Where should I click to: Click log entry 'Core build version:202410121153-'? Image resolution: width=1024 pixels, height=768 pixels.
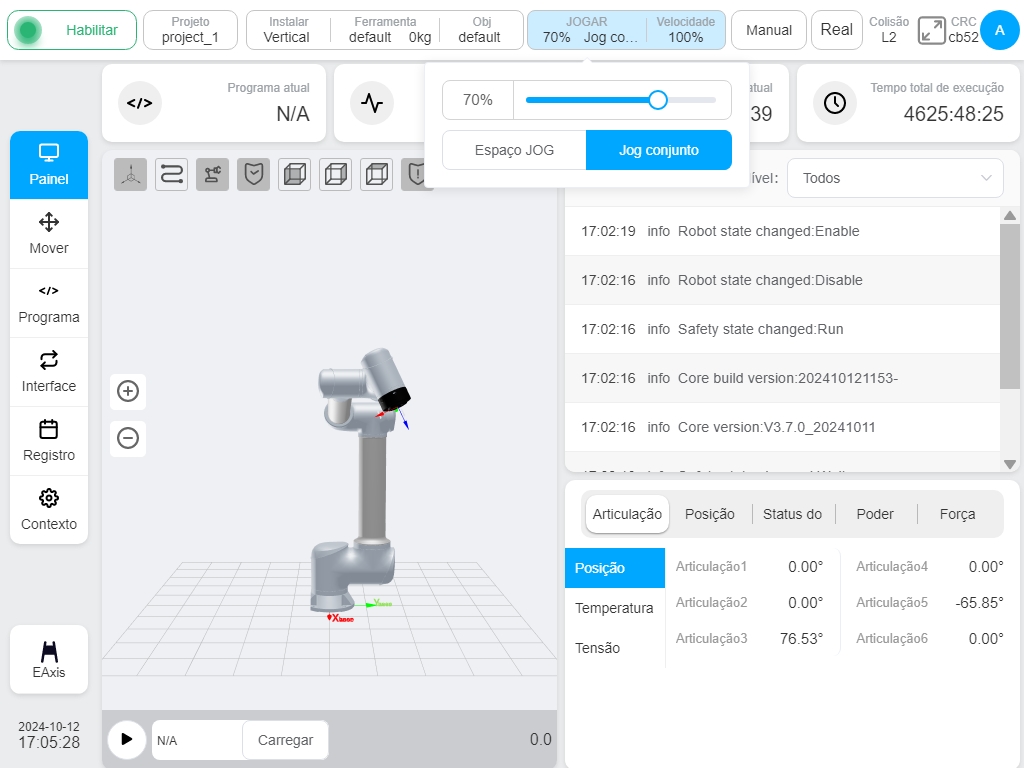[x=782, y=378]
